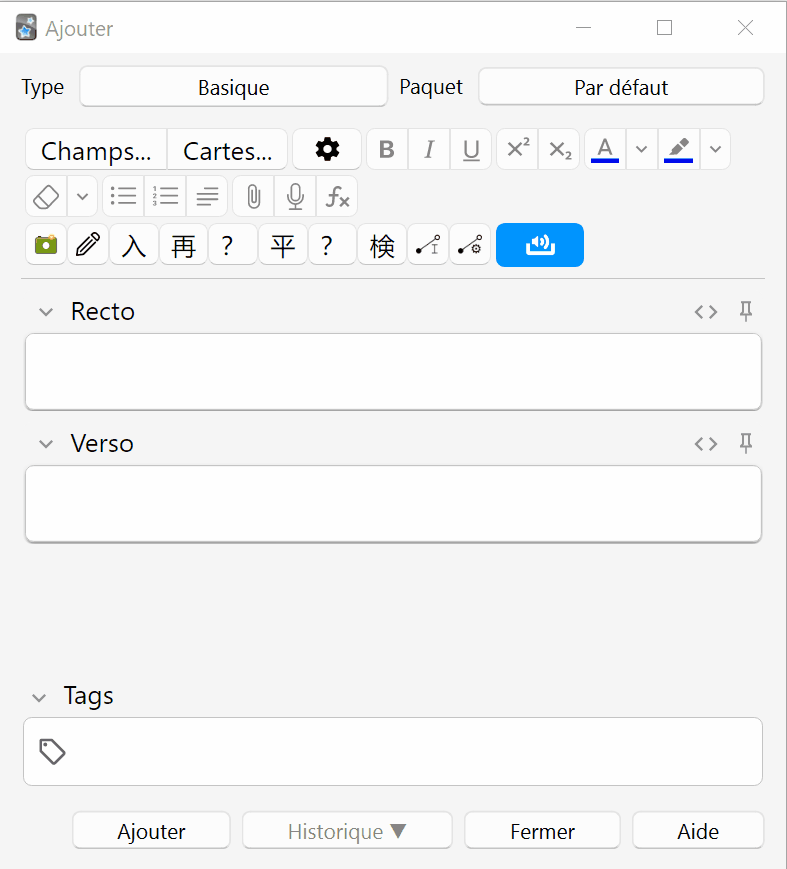Insert an unordered bullet list
787x869 pixels.
click(123, 196)
